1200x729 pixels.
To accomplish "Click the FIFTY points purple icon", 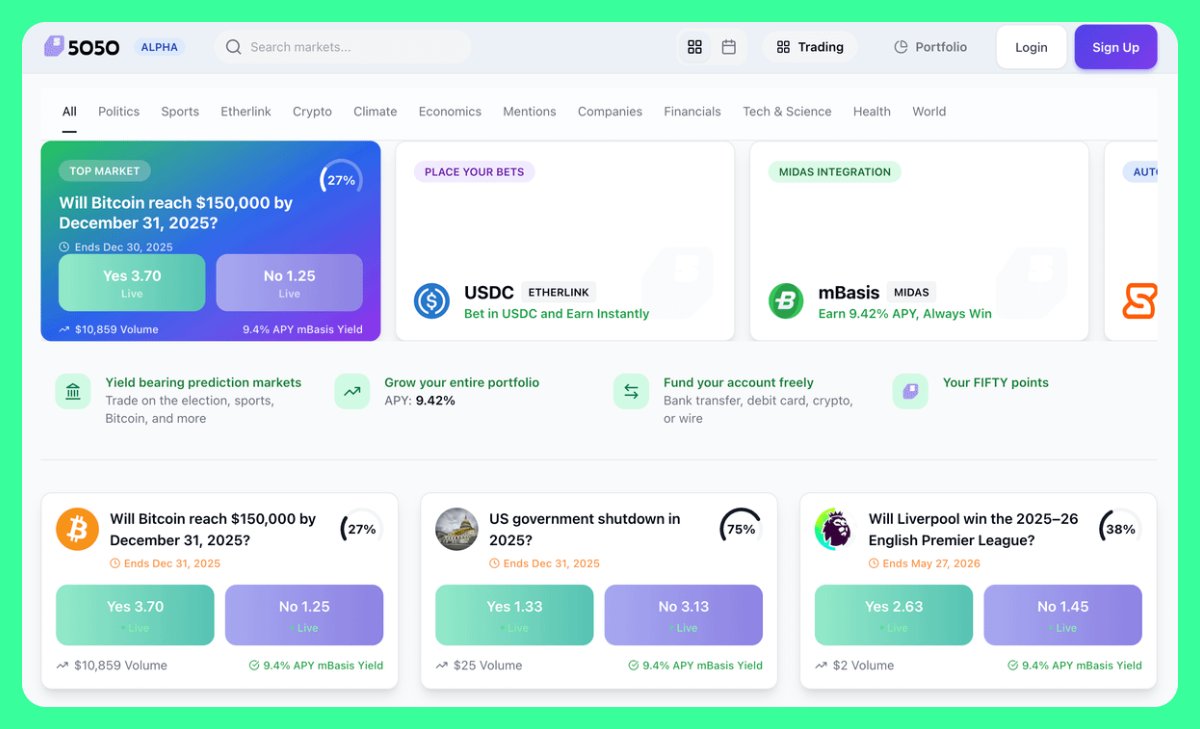I will click(910, 391).
